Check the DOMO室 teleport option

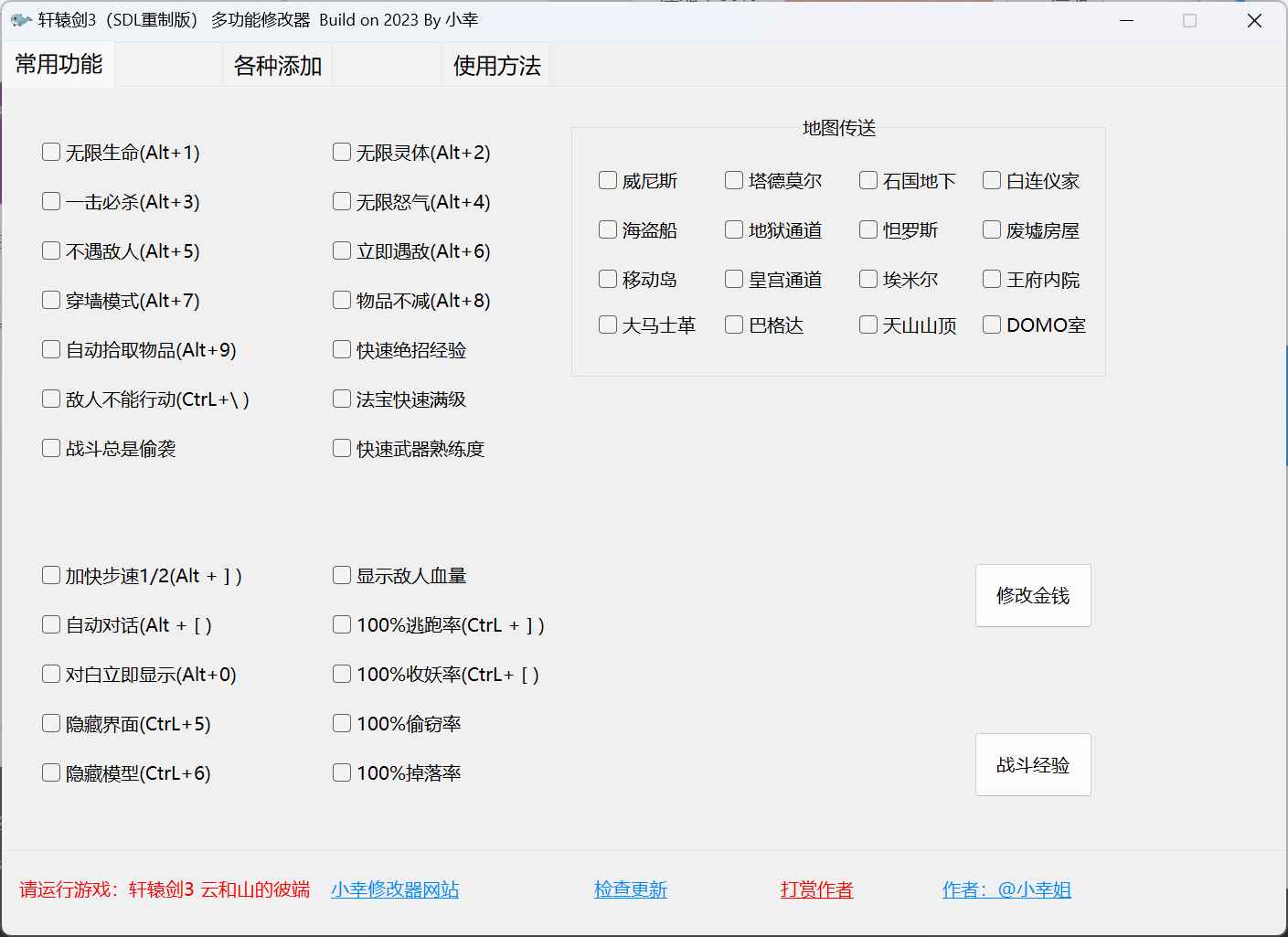991,324
